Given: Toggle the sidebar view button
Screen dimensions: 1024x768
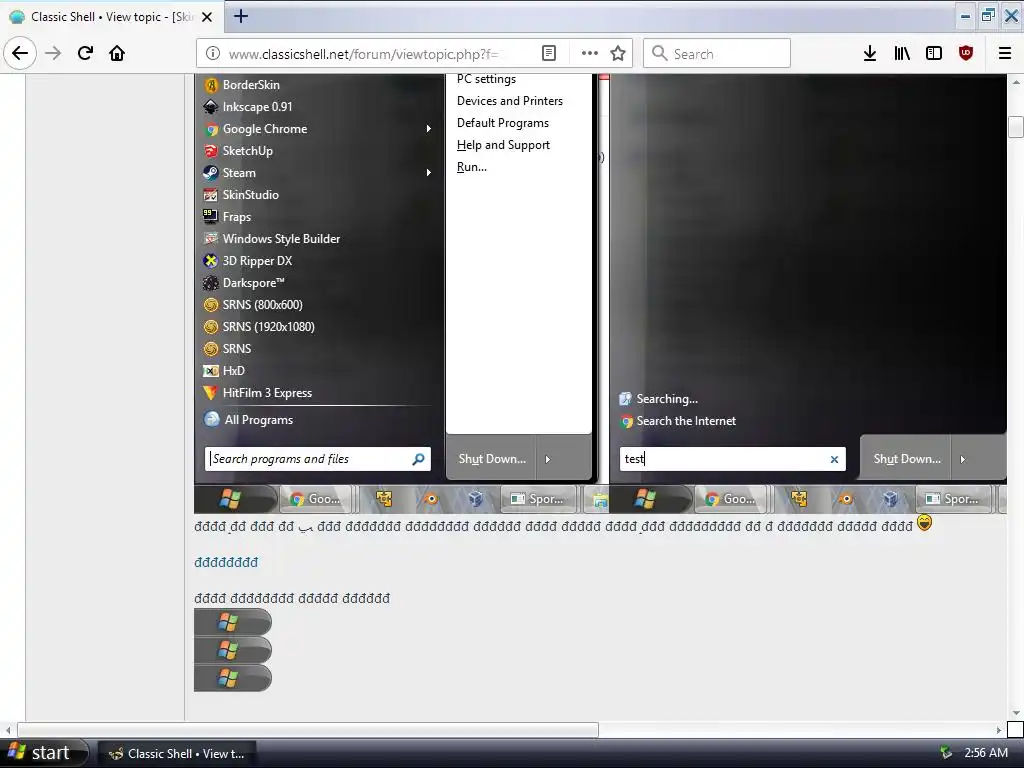Looking at the screenshot, I should (934, 54).
